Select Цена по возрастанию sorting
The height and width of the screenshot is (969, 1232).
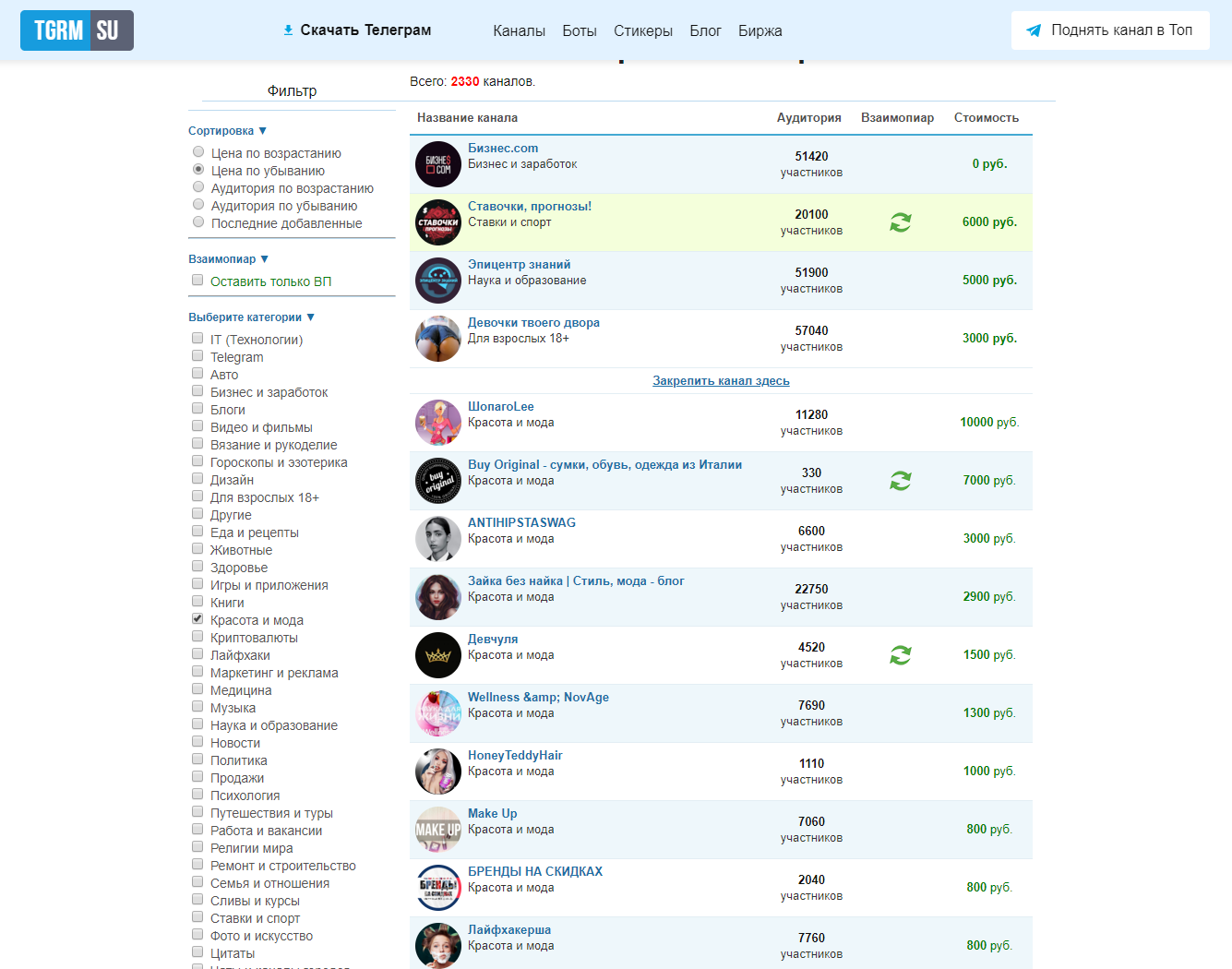point(198,151)
